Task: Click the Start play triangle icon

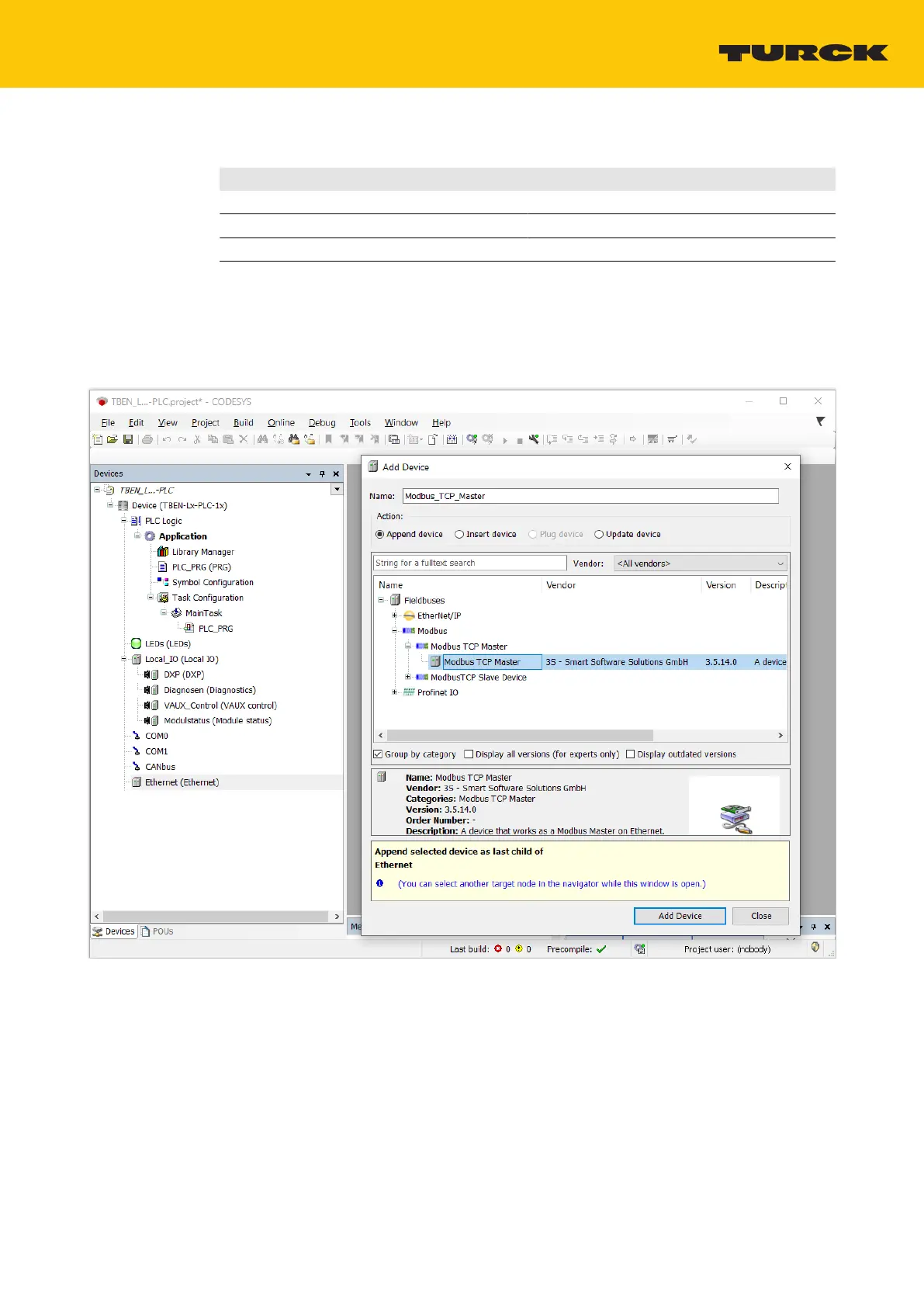Action: pyautogui.click(x=505, y=440)
